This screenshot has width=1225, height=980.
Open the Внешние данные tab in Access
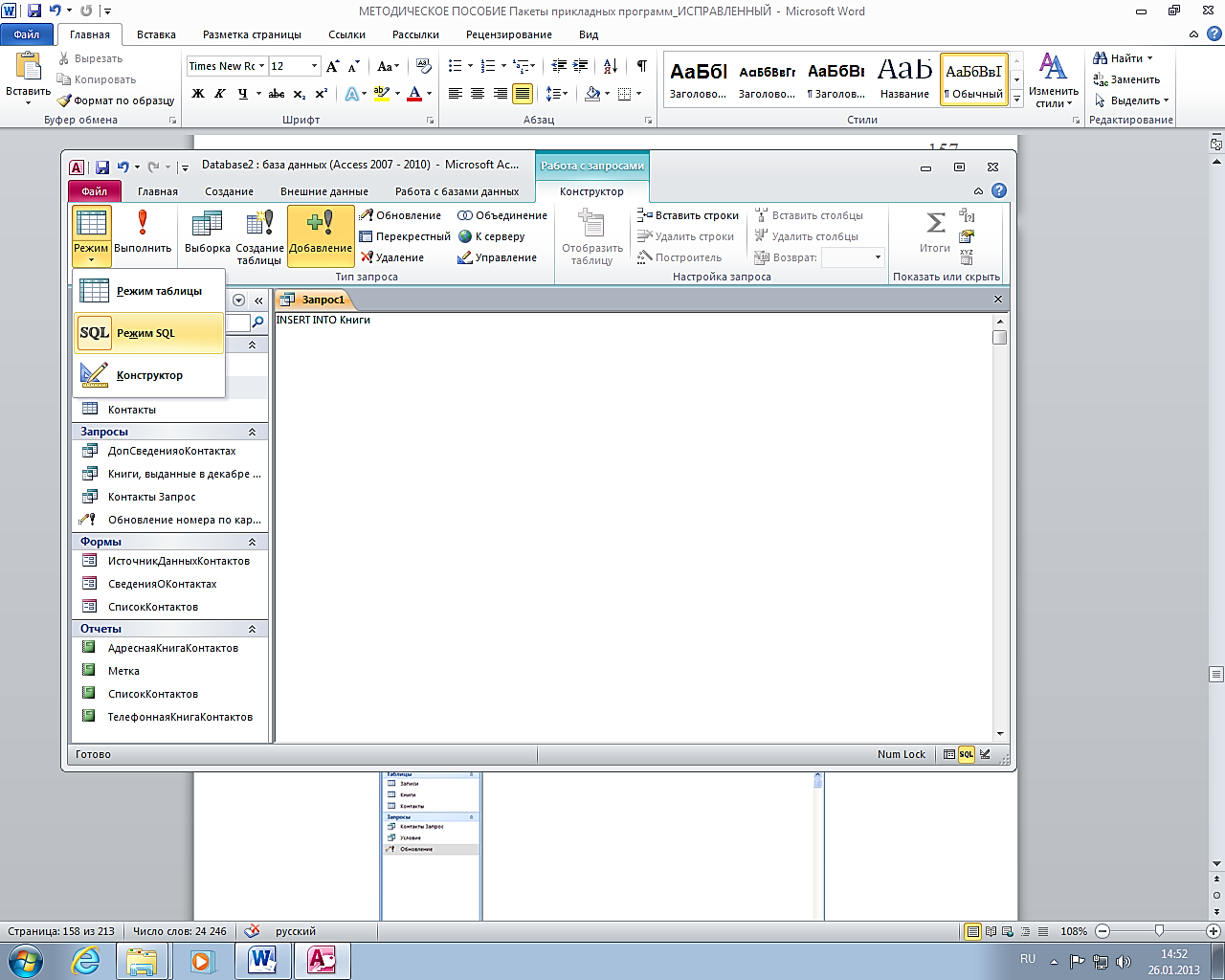click(324, 191)
